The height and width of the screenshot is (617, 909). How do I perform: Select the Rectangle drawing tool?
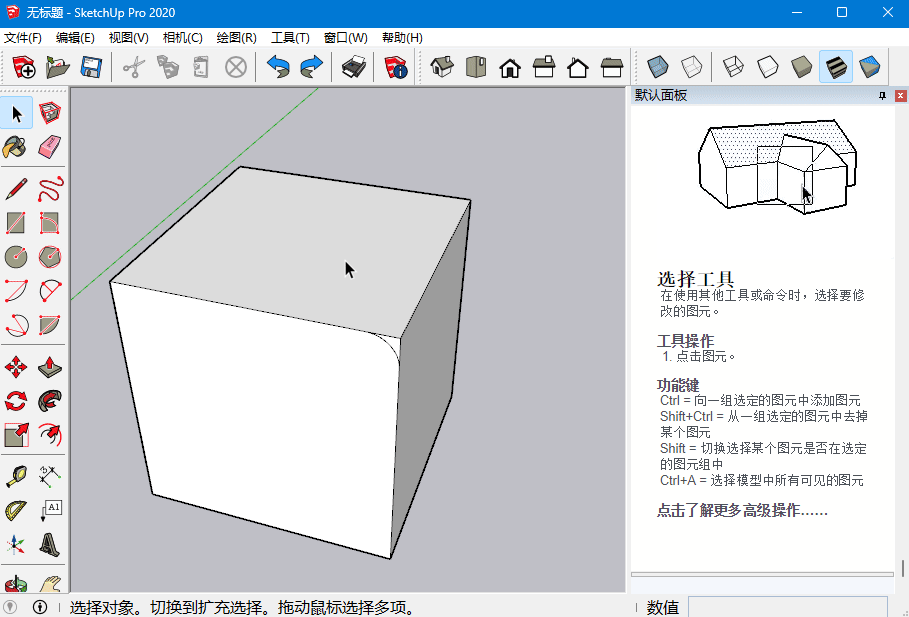(x=16, y=222)
